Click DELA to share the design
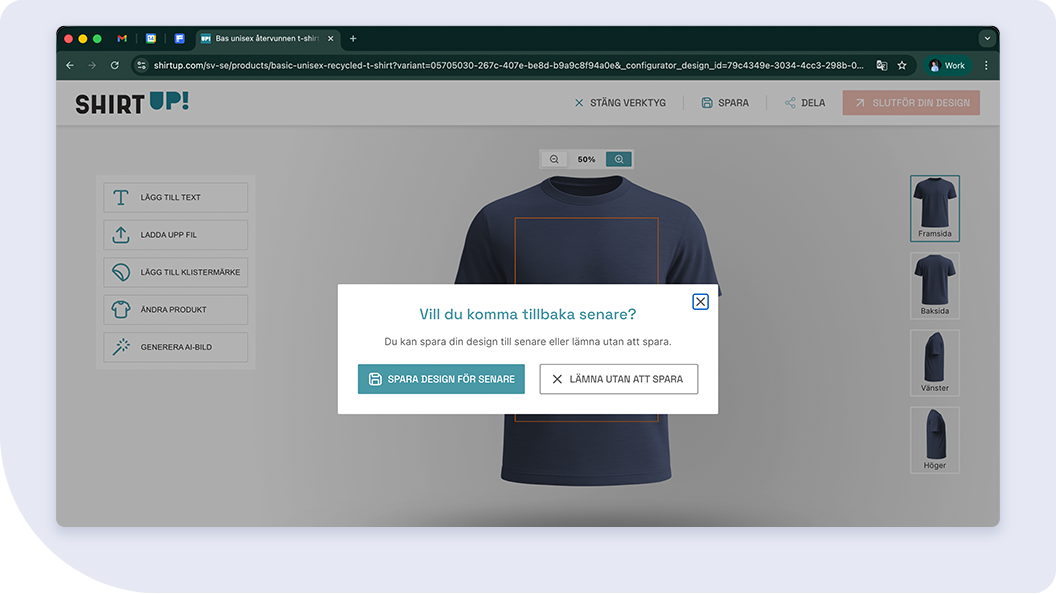 (x=805, y=103)
